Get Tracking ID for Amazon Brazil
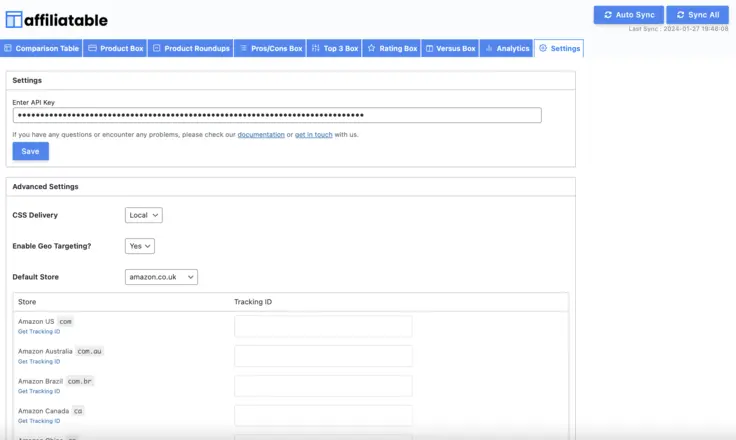 (39, 391)
